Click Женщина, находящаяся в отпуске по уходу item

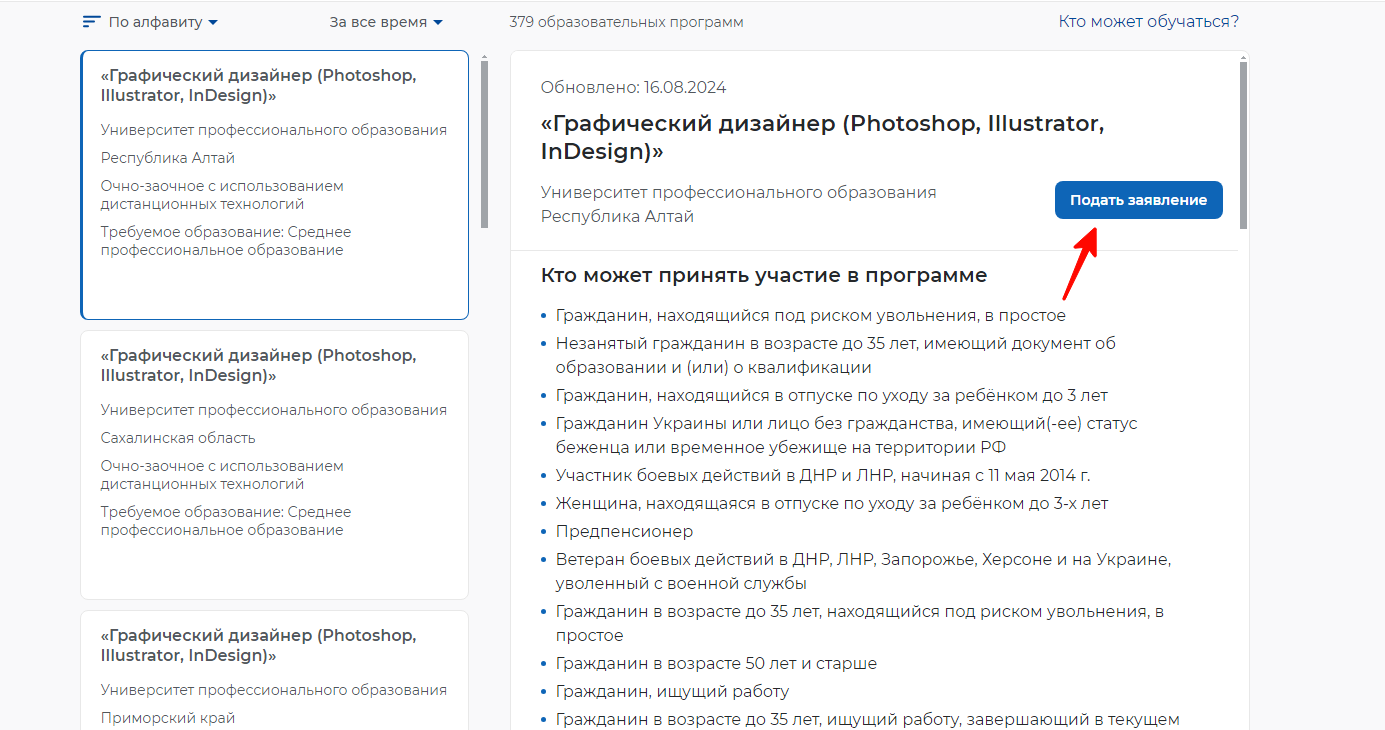coord(832,503)
